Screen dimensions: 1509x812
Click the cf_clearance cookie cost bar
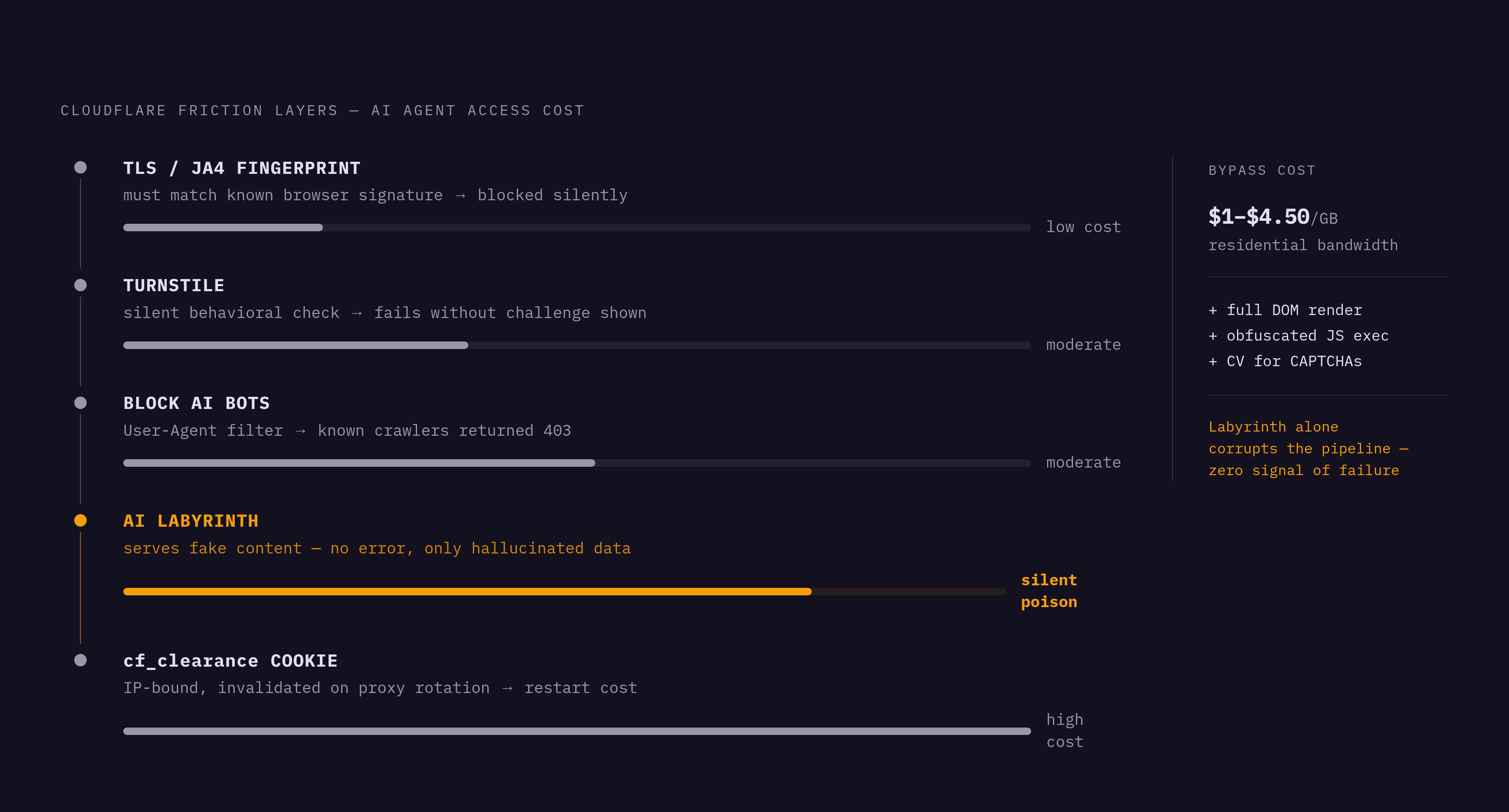click(x=577, y=731)
